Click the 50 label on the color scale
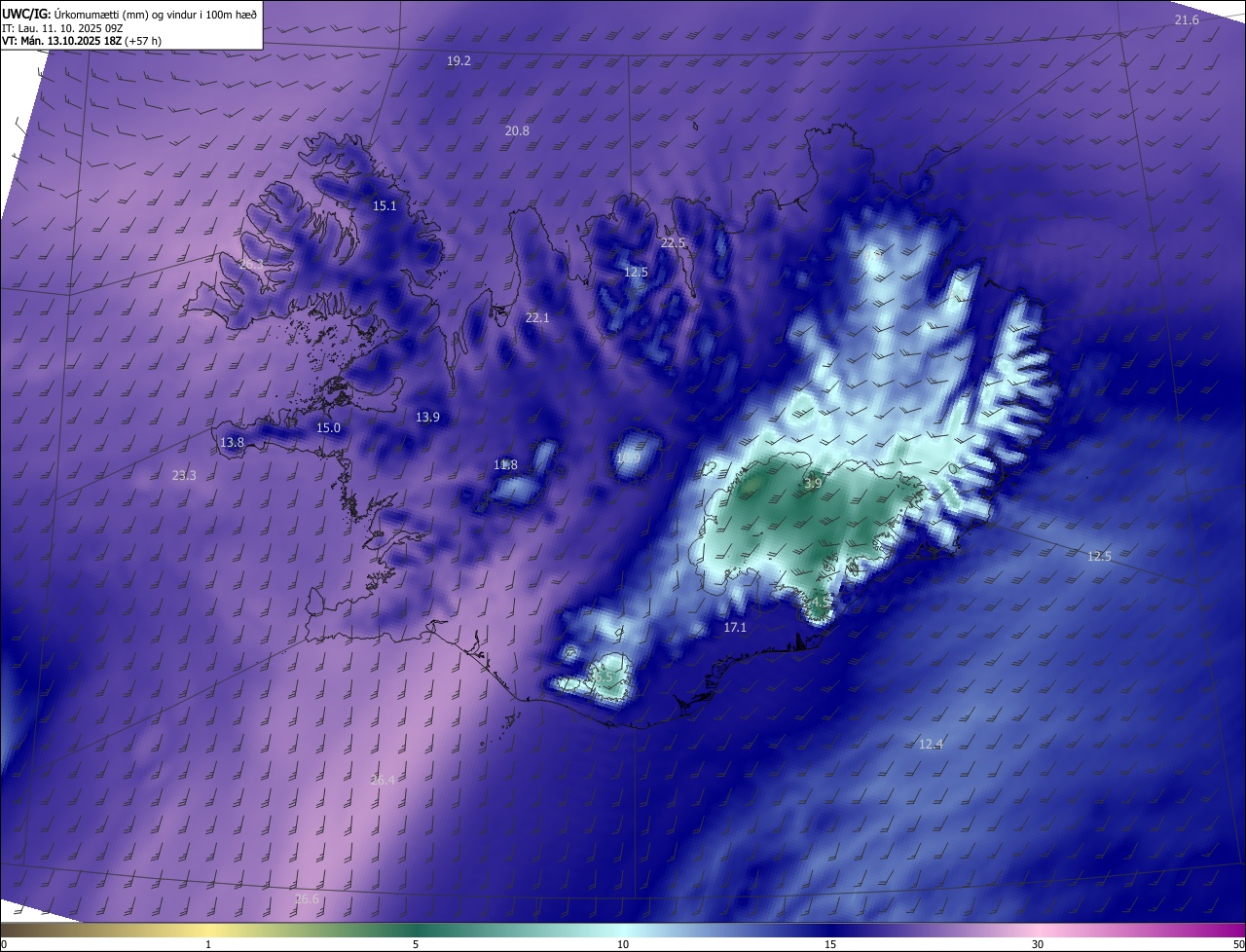 click(x=1238, y=945)
